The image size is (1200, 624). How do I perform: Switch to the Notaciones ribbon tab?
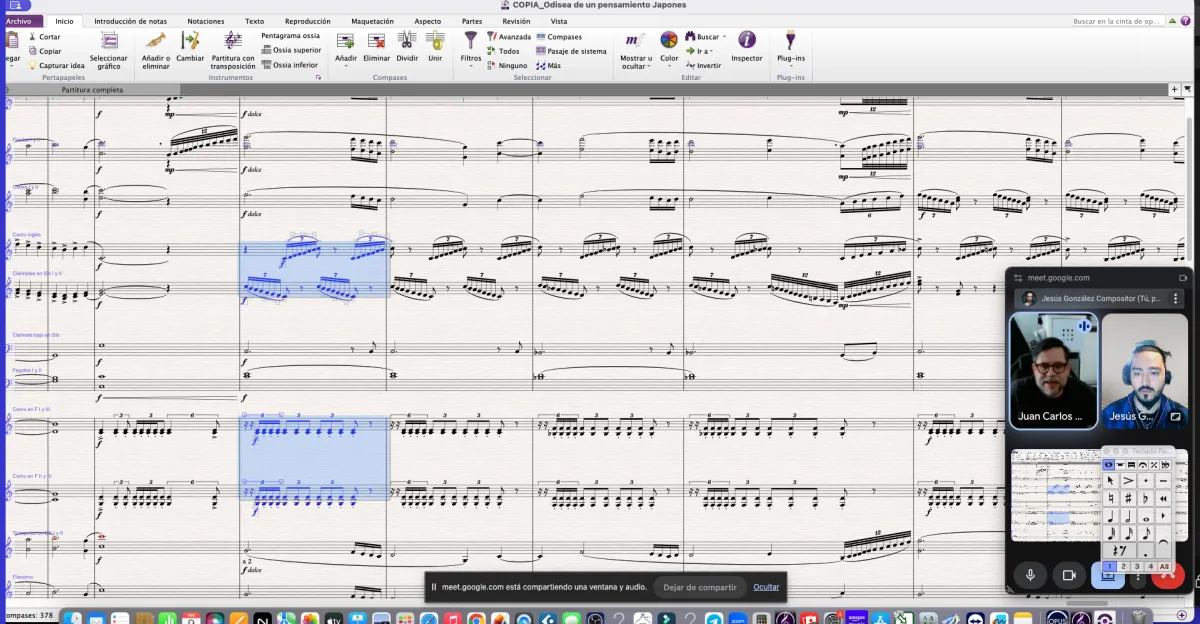tap(206, 21)
